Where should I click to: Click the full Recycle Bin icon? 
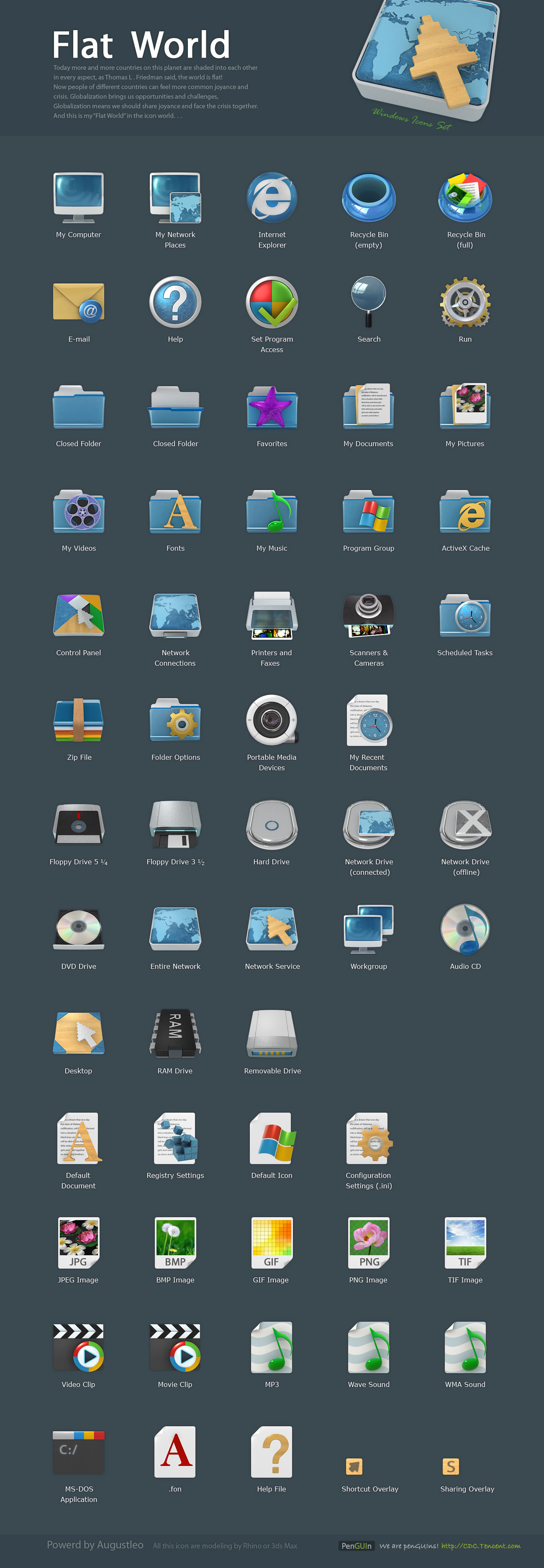465,198
